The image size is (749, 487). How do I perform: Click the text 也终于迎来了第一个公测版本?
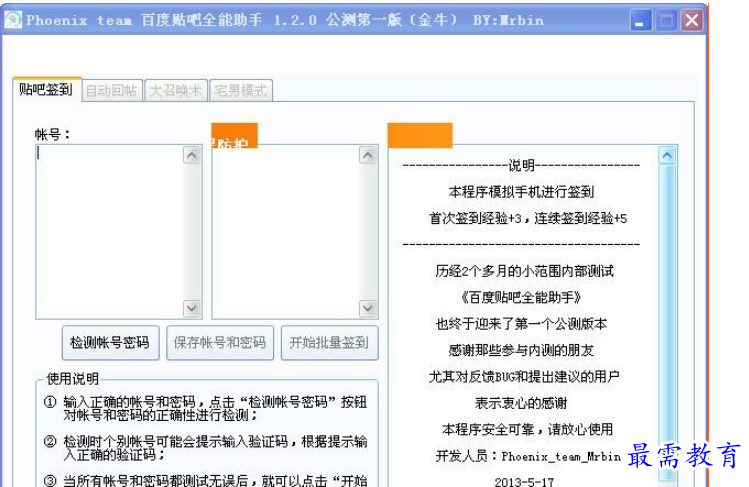(x=521, y=324)
